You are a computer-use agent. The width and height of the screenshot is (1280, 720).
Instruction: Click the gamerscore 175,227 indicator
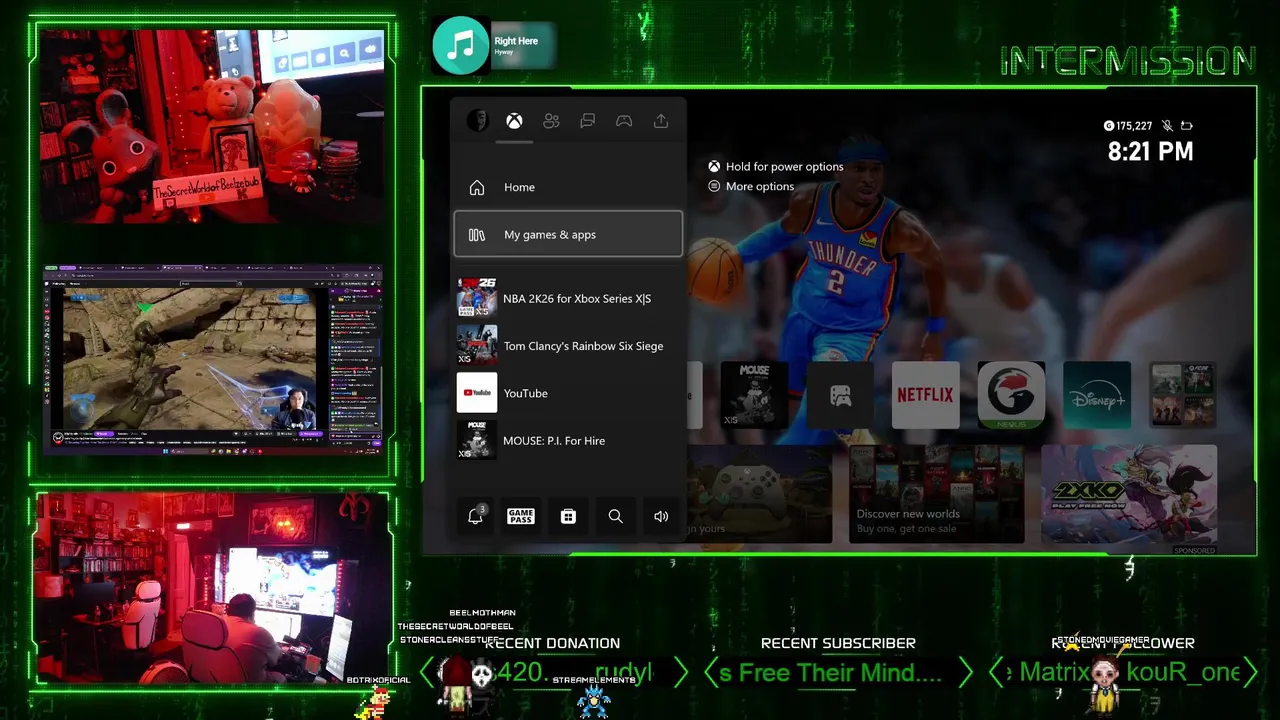(x=1128, y=126)
